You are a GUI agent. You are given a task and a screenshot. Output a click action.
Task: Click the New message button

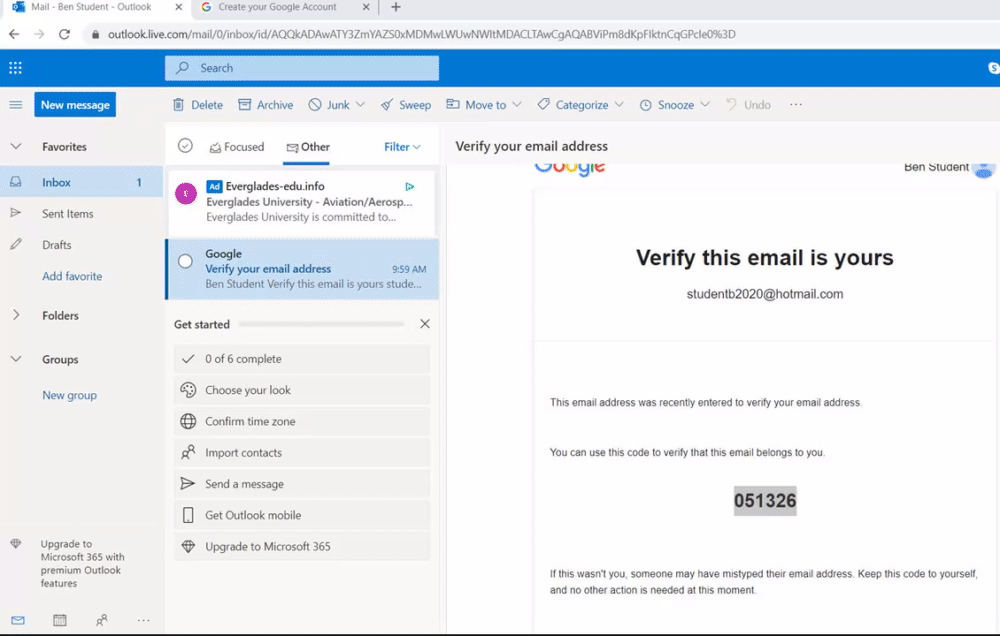coord(75,105)
